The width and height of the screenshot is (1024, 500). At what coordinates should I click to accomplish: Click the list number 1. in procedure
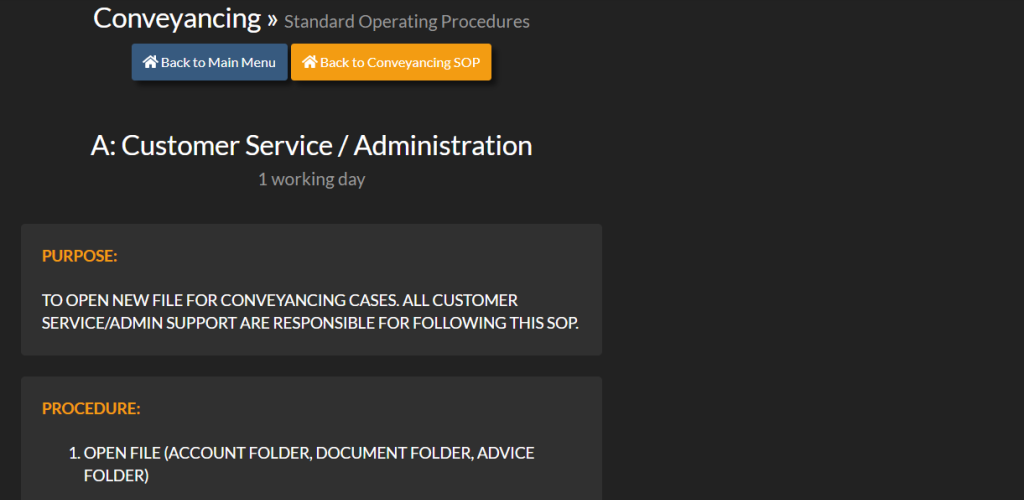click(74, 453)
